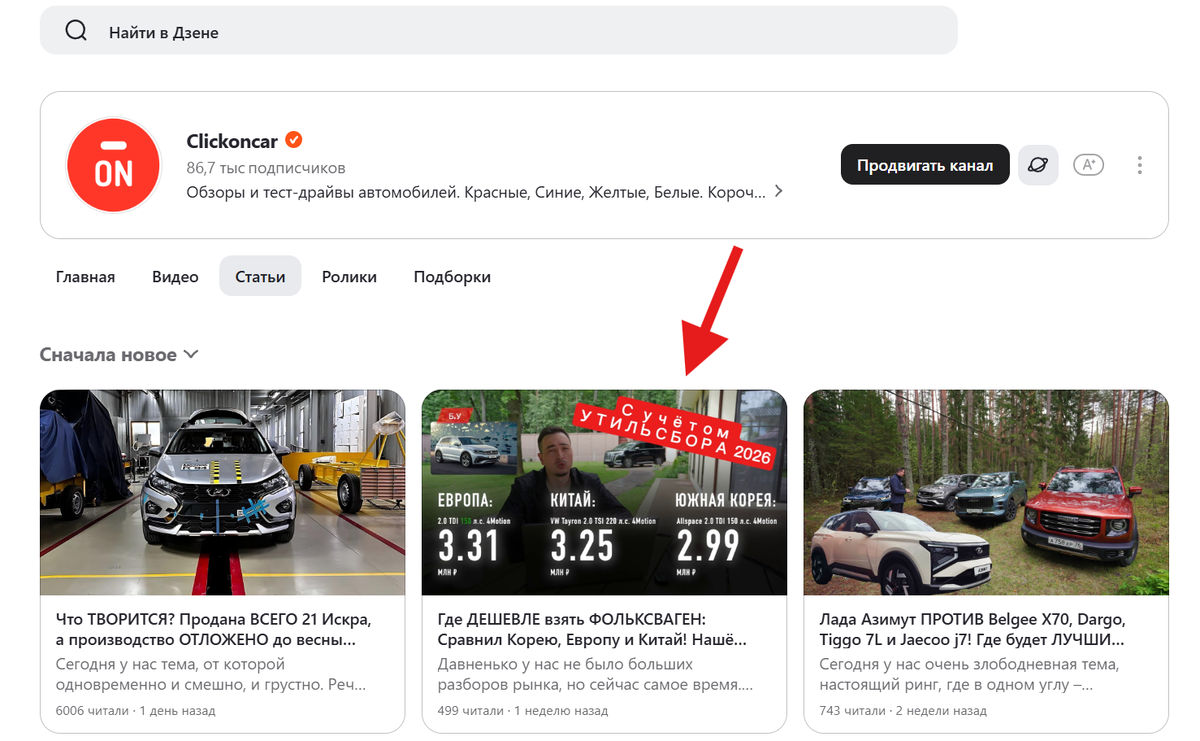Open the Сначала новое sorting dropdown
Viewport: 1200px width, 741px height.
(x=119, y=354)
